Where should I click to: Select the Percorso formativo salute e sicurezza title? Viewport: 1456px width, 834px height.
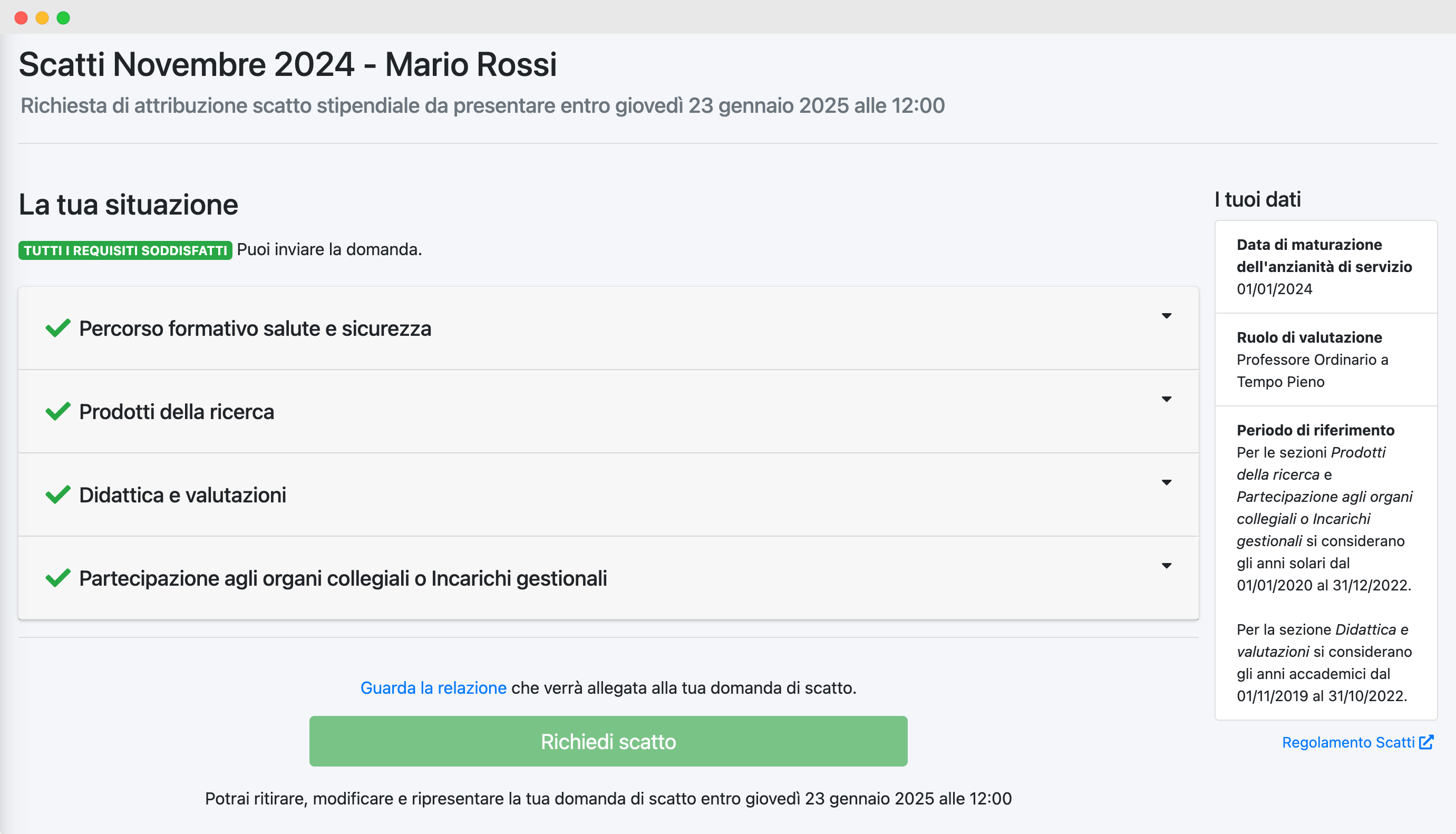255,329
